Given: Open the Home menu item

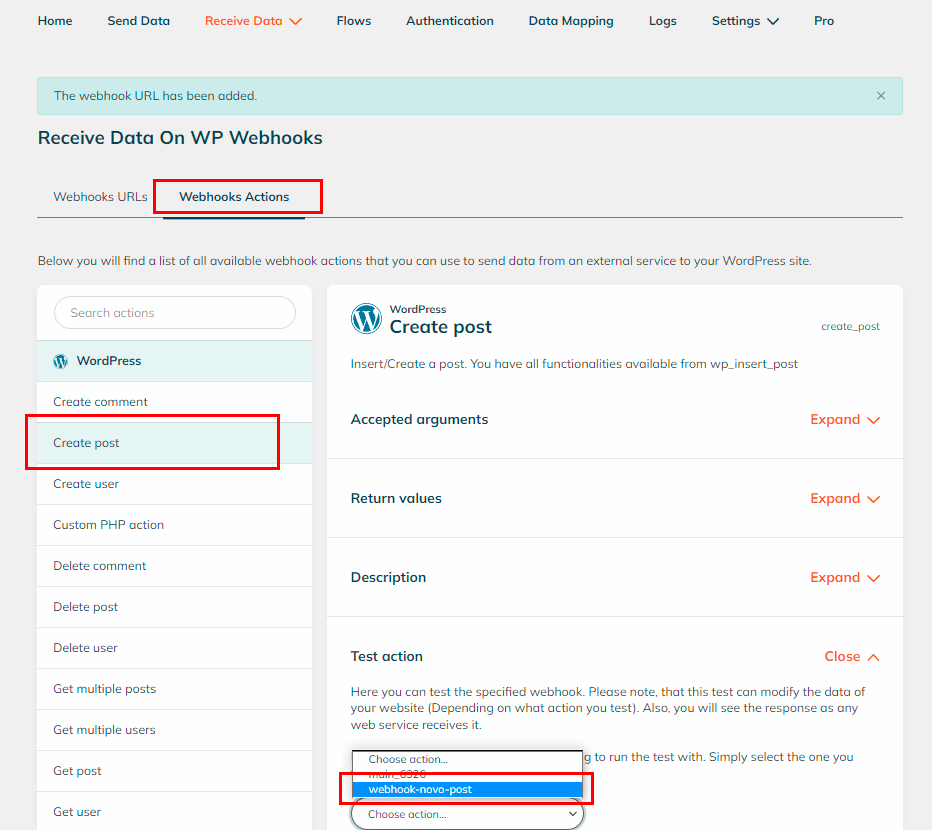Looking at the screenshot, I should [55, 21].
